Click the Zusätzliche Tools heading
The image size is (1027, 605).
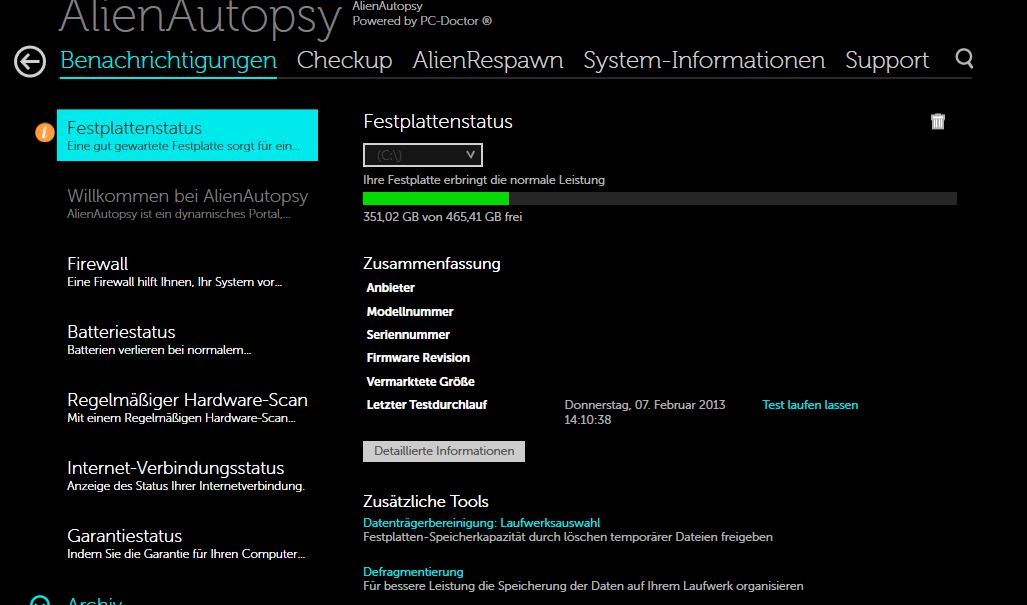coord(426,502)
